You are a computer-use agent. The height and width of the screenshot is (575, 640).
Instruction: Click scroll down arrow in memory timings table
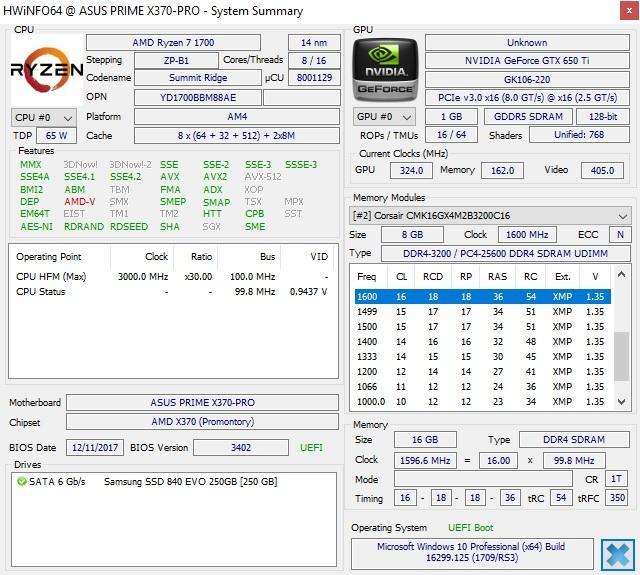point(621,402)
